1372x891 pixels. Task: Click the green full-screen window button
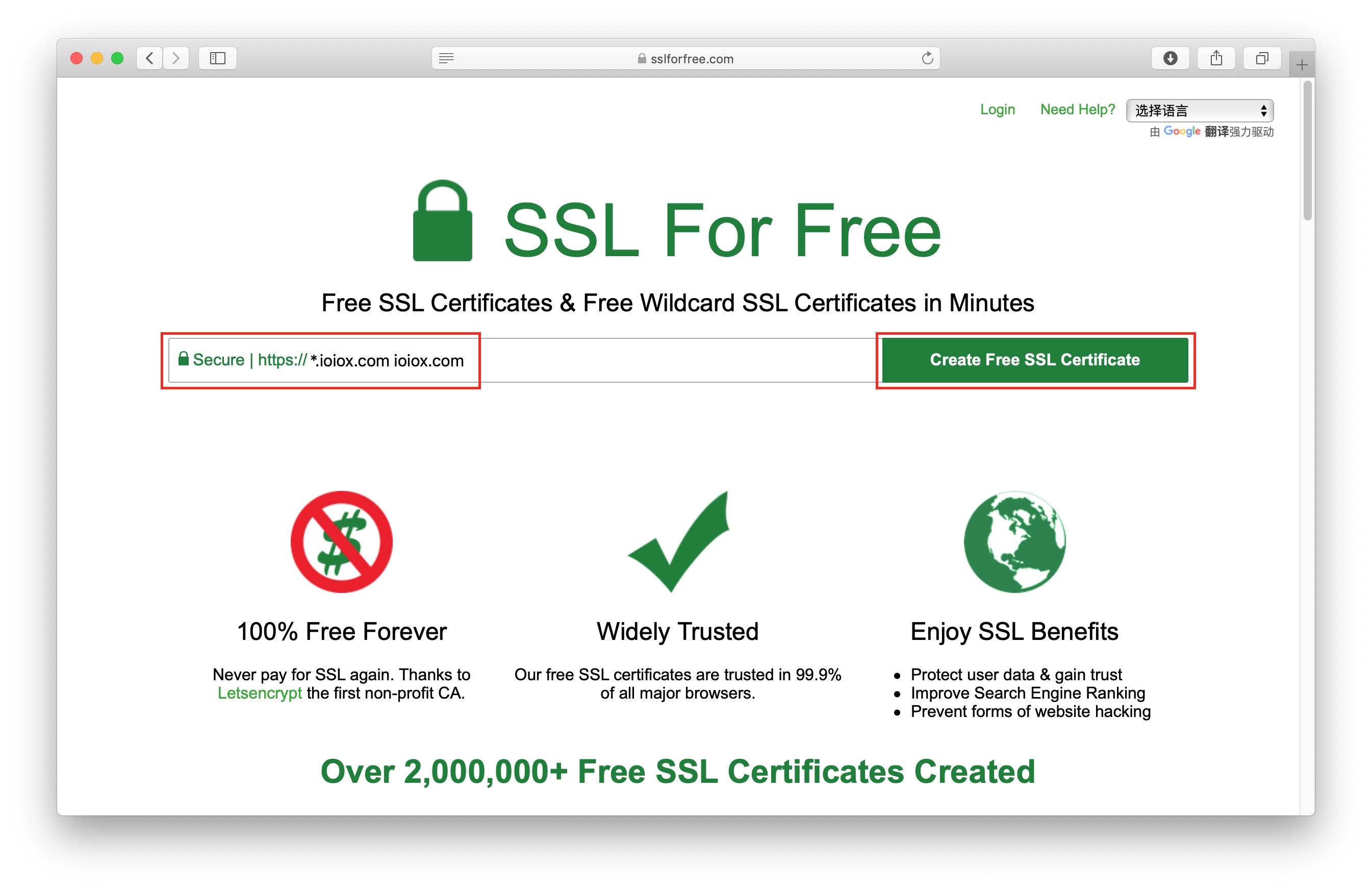(x=118, y=58)
